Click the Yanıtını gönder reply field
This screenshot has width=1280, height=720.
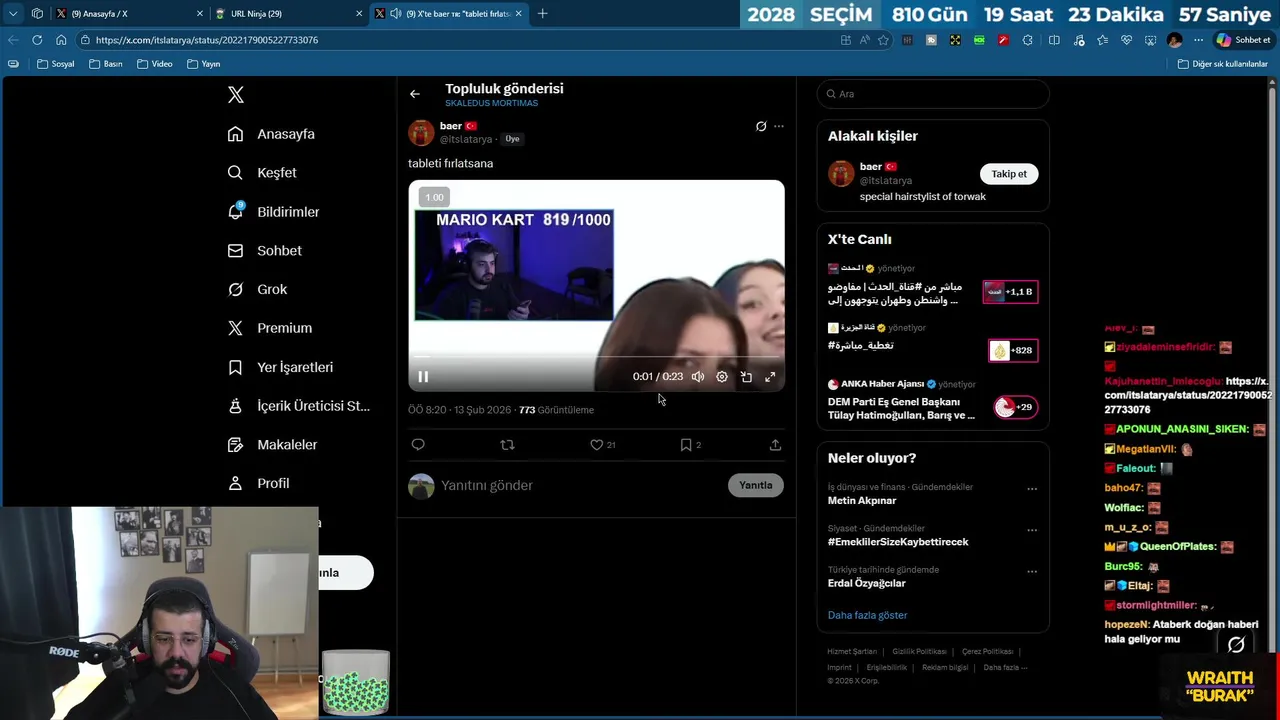(x=580, y=485)
